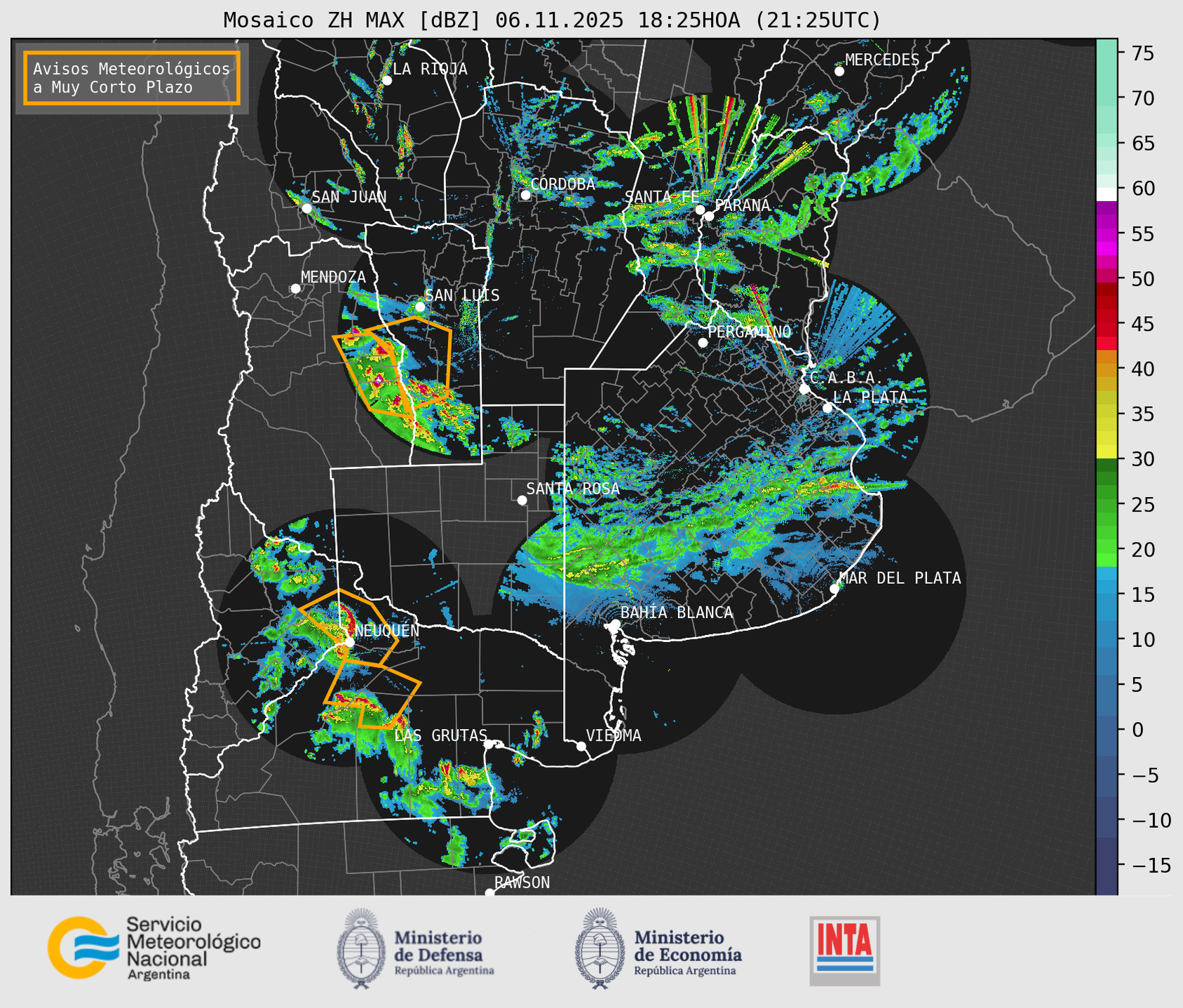Select the LA PLATA map label
The height and width of the screenshot is (1008, 1183).
click(870, 397)
